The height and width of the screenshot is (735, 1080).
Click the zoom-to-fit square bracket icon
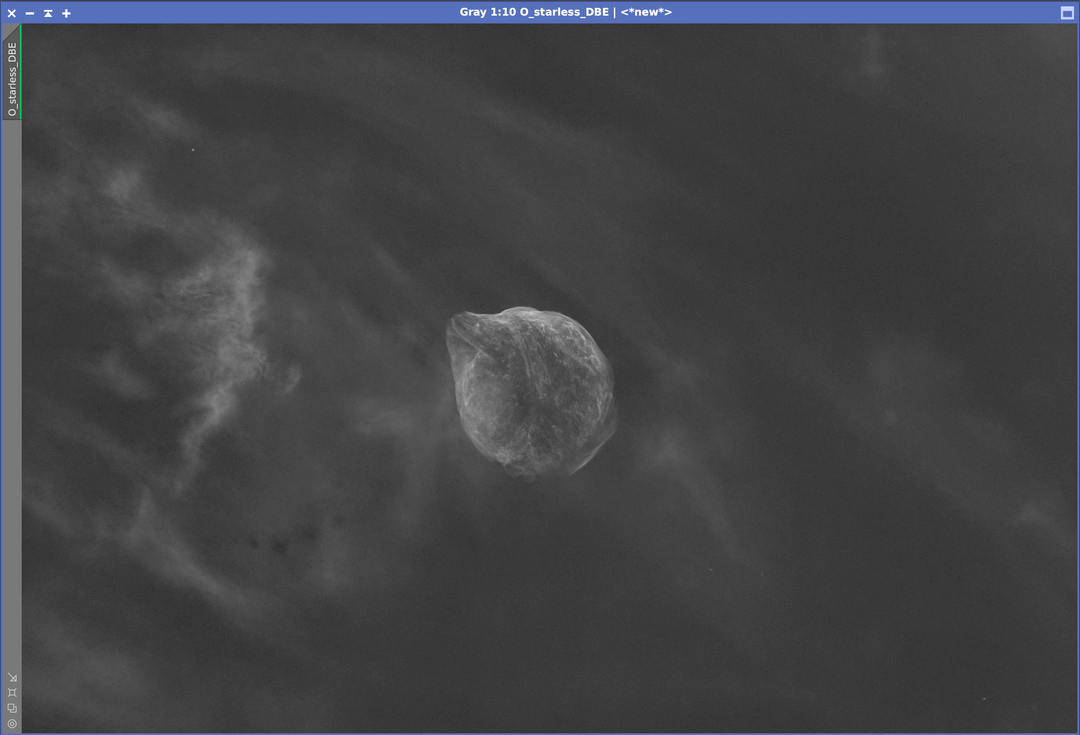[12, 692]
